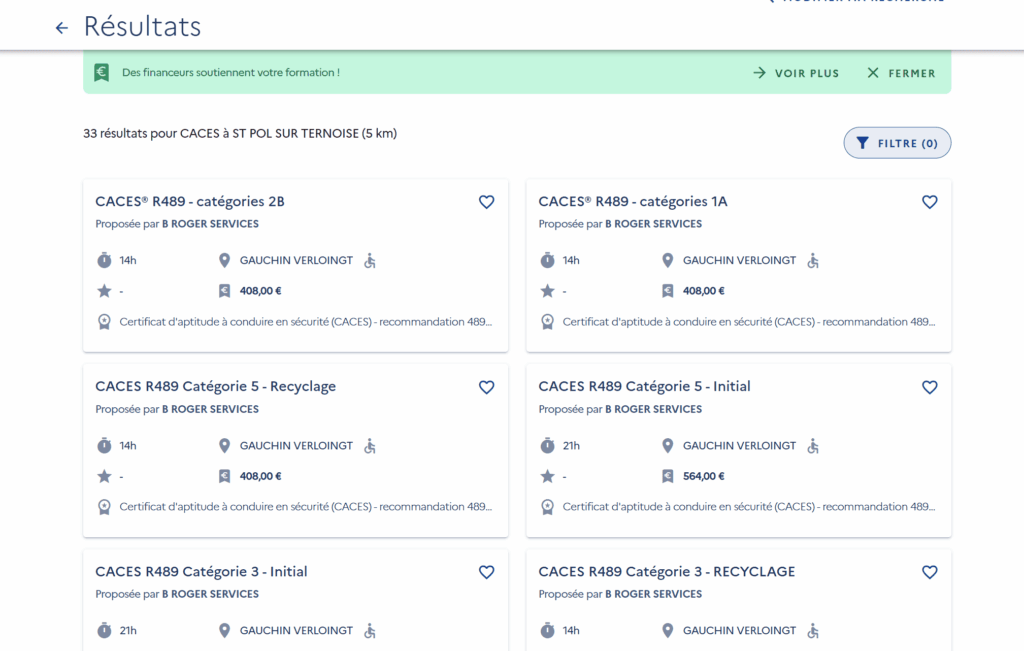Favorite the CACES R489 catégories 1A card
Image resolution: width=1024 pixels, height=651 pixels.
pos(930,202)
